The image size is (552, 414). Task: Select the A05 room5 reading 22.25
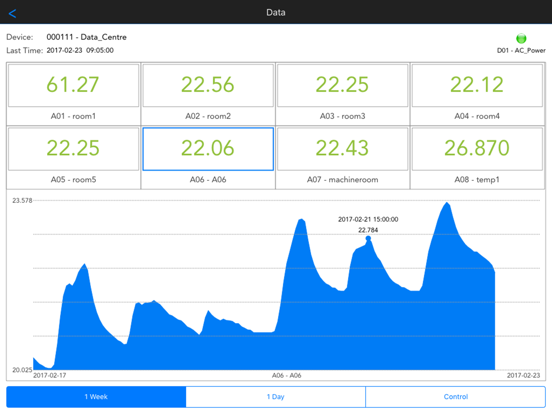[x=73, y=149]
